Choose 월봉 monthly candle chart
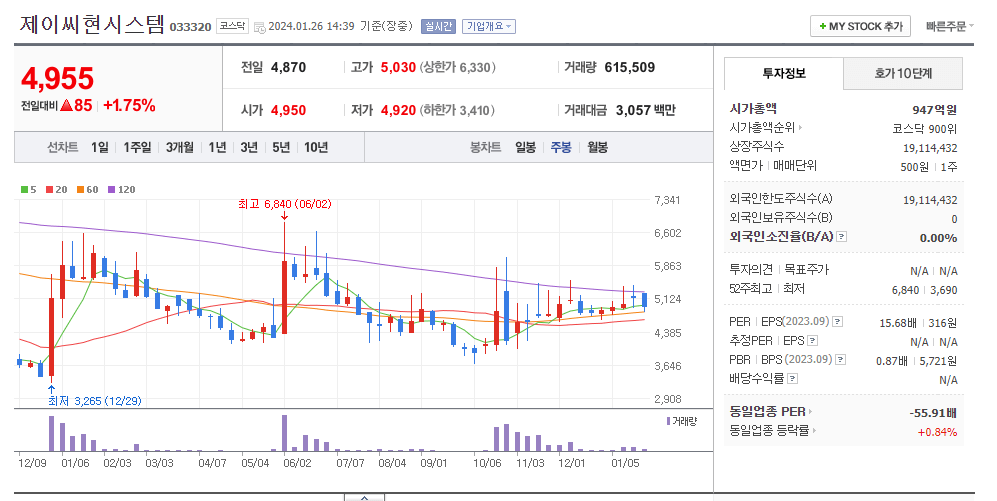The width and height of the screenshot is (997, 501). [598, 148]
